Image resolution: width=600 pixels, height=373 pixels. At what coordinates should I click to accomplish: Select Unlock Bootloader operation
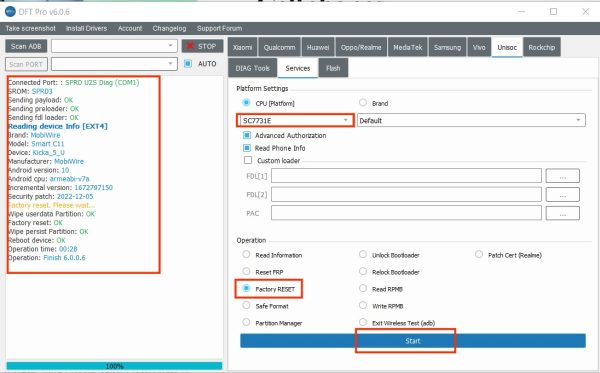[x=363, y=254]
